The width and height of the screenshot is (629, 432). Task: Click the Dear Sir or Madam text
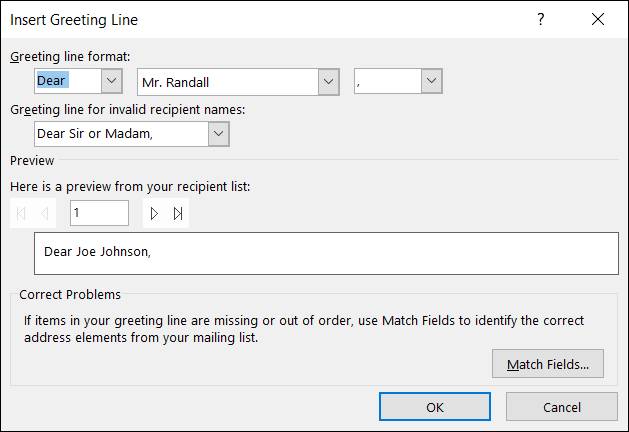(121, 134)
